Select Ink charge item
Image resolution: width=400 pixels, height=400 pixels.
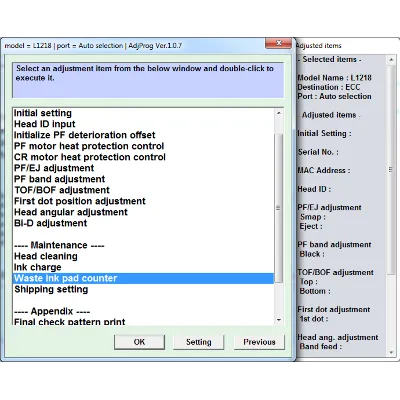point(143,267)
